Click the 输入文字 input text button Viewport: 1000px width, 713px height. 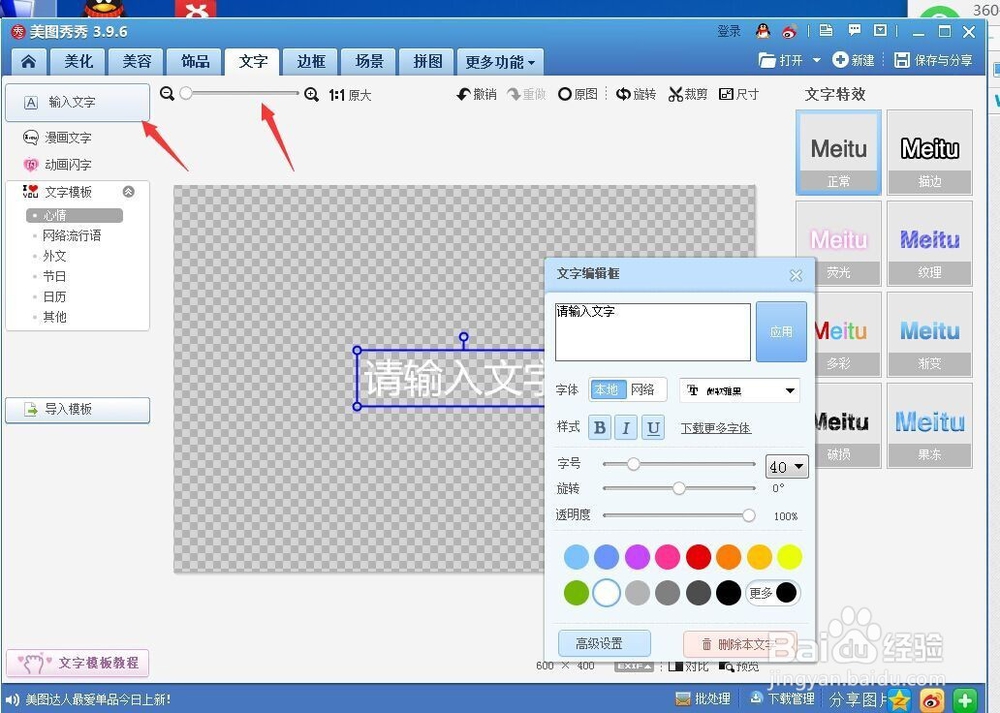point(78,102)
